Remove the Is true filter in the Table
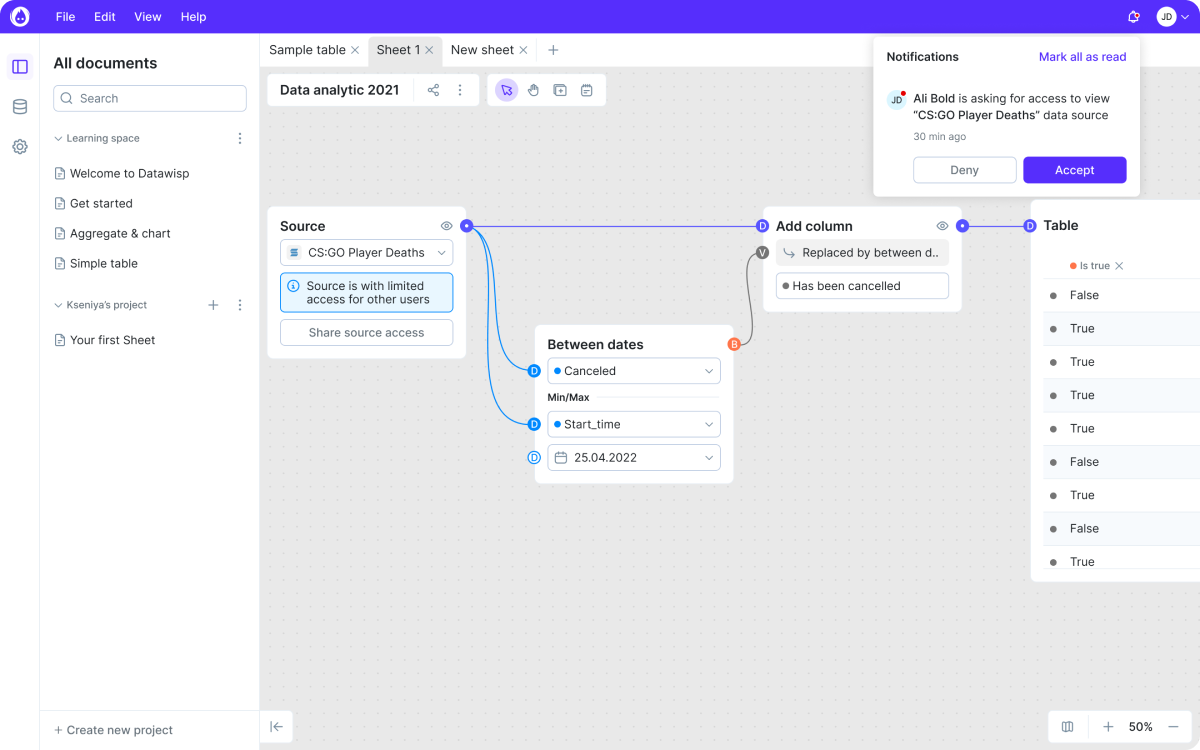This screenshot has width=1200, height=750. (1120, 266)
